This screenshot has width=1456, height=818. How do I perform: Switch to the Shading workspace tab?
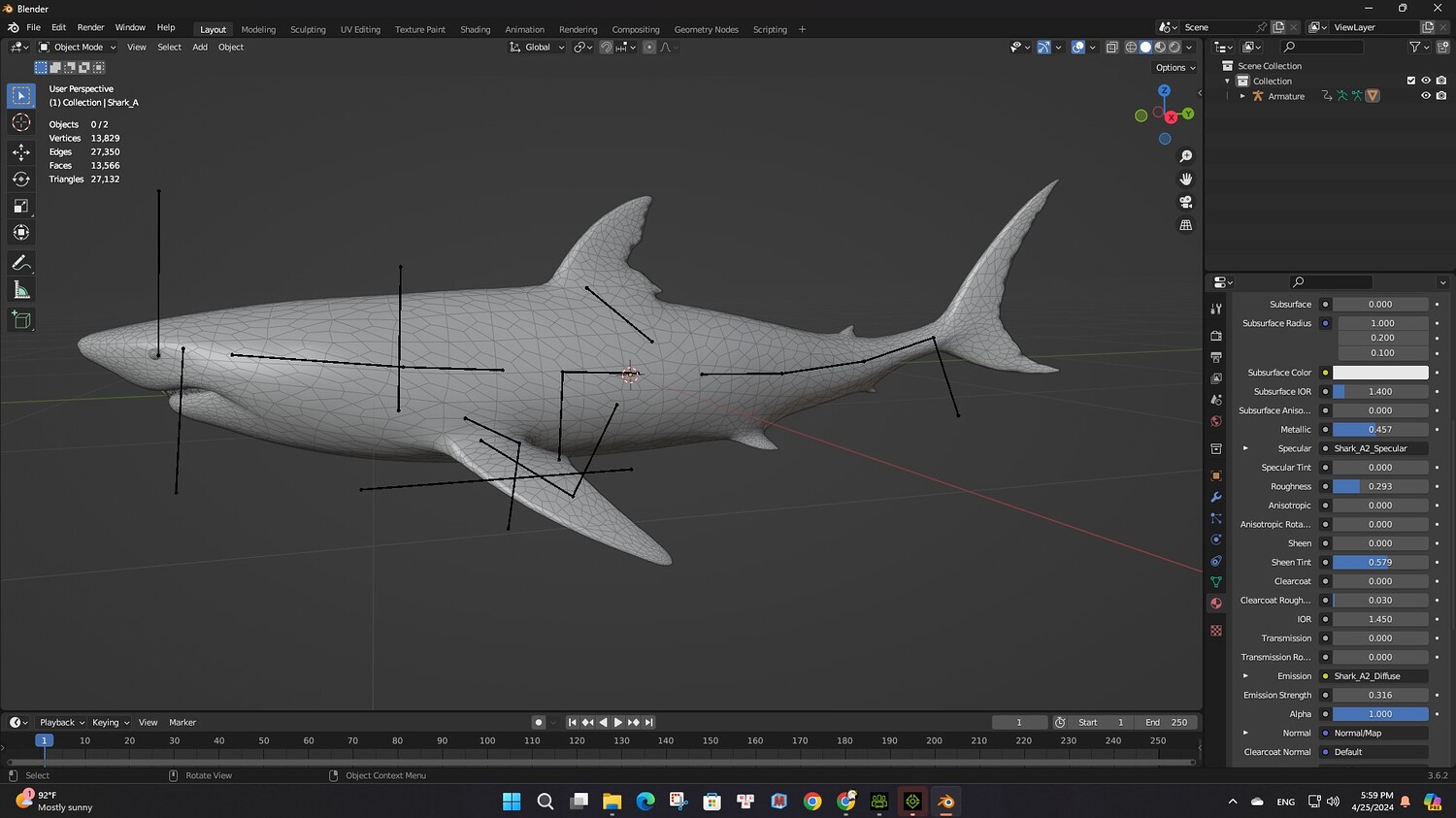(475, 29)
